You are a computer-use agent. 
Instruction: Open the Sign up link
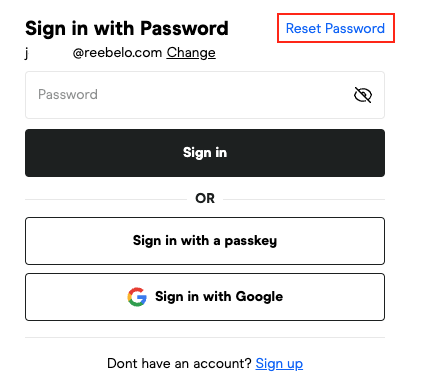coord(279,364)
